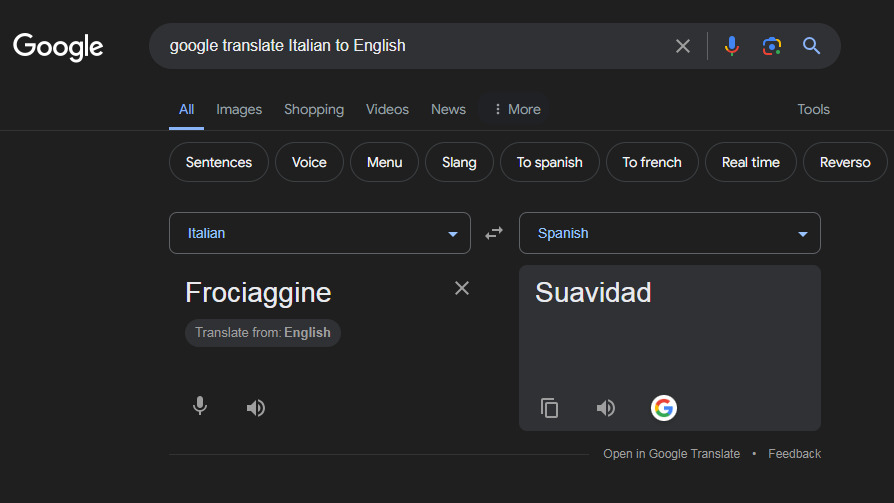Send Feedback on the translation
Viewport: 894px width, 503px height.
click(794, 454)
